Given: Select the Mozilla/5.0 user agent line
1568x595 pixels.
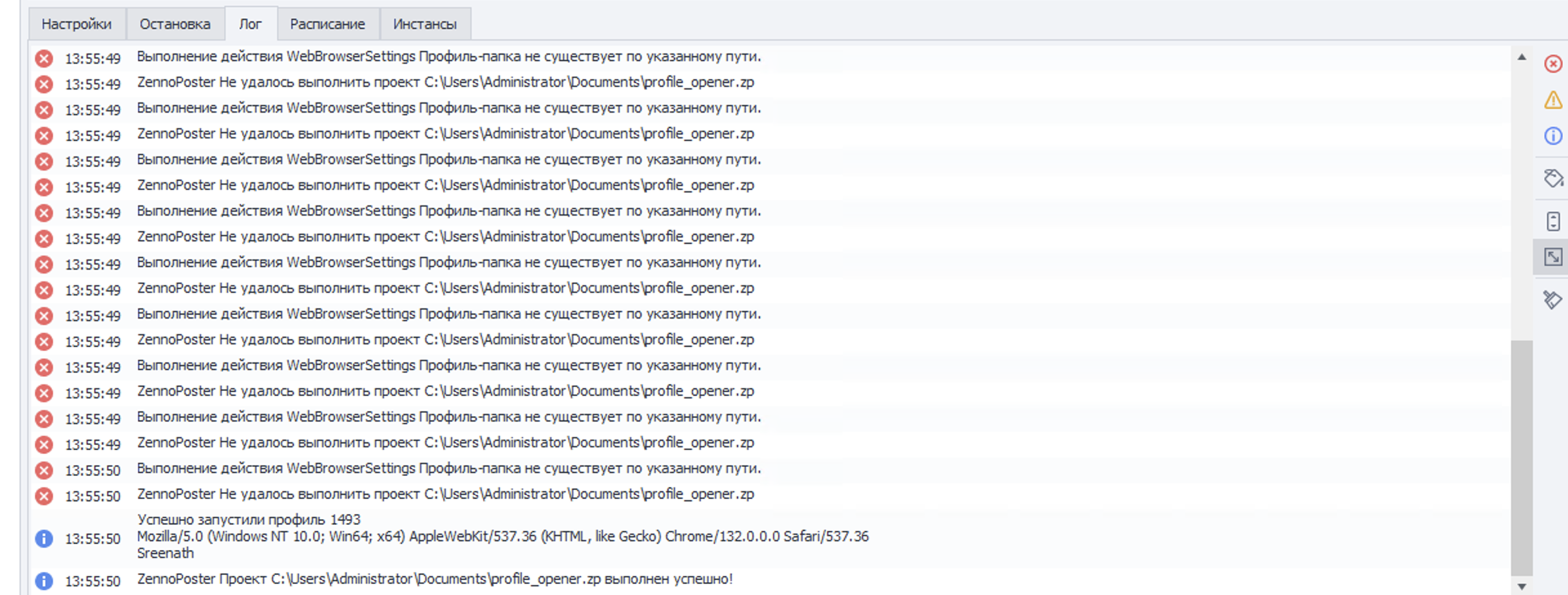Looking at the screenshot, I should click(502, 536).
